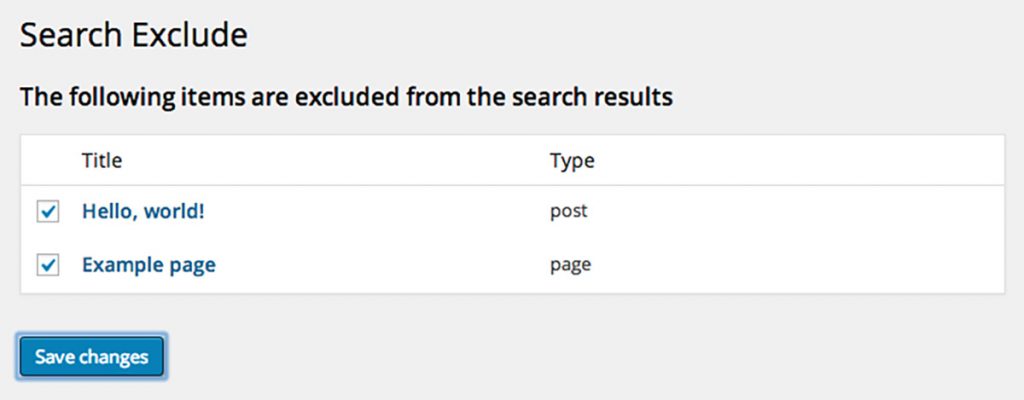Image resolution: width=1024 pixels, height=400 pixels.
Task: Toggle search exclusion for the page item
Action: [48, 266]
